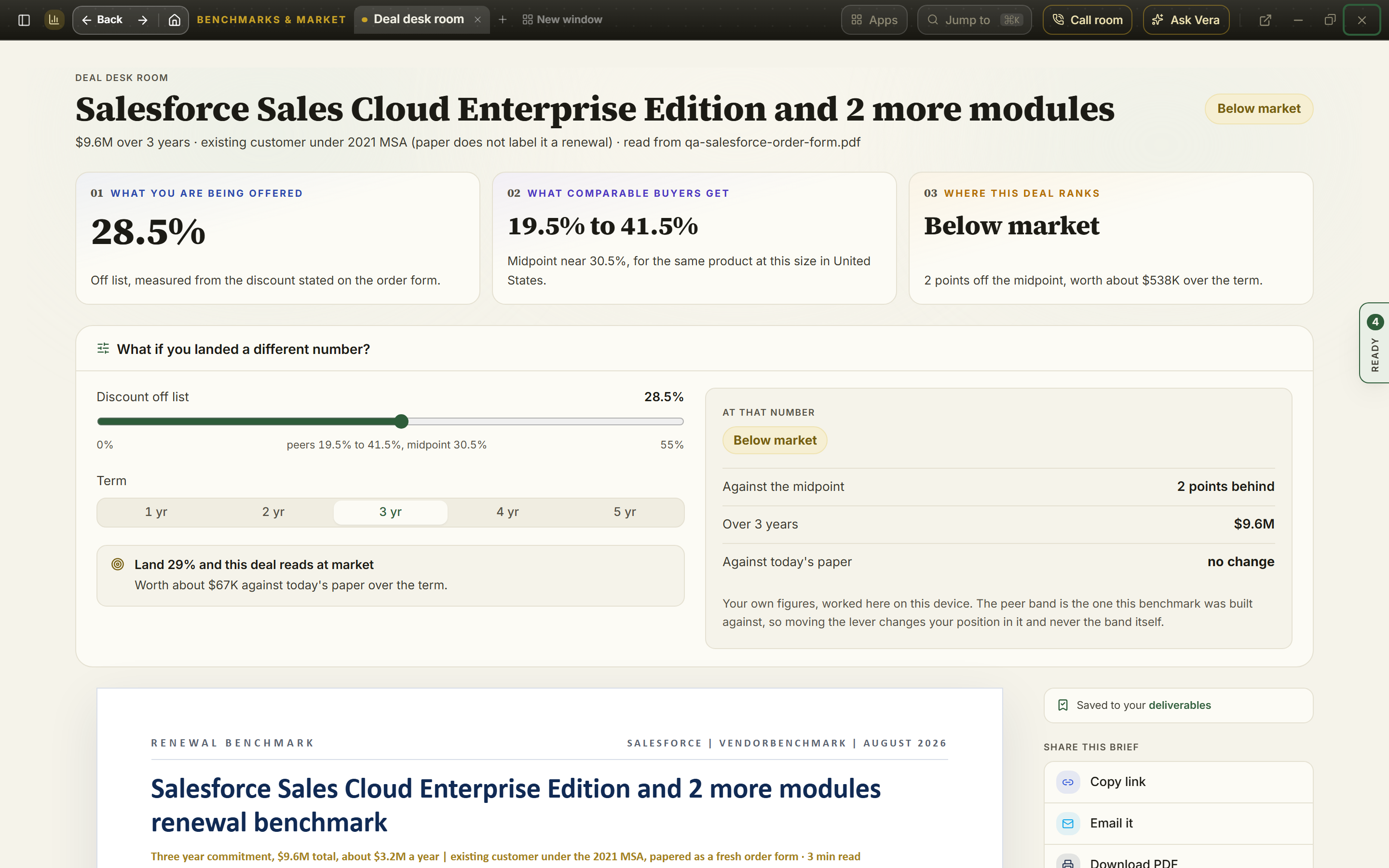Click the bookmark icon beside Saved to your

pos(1063,705)
